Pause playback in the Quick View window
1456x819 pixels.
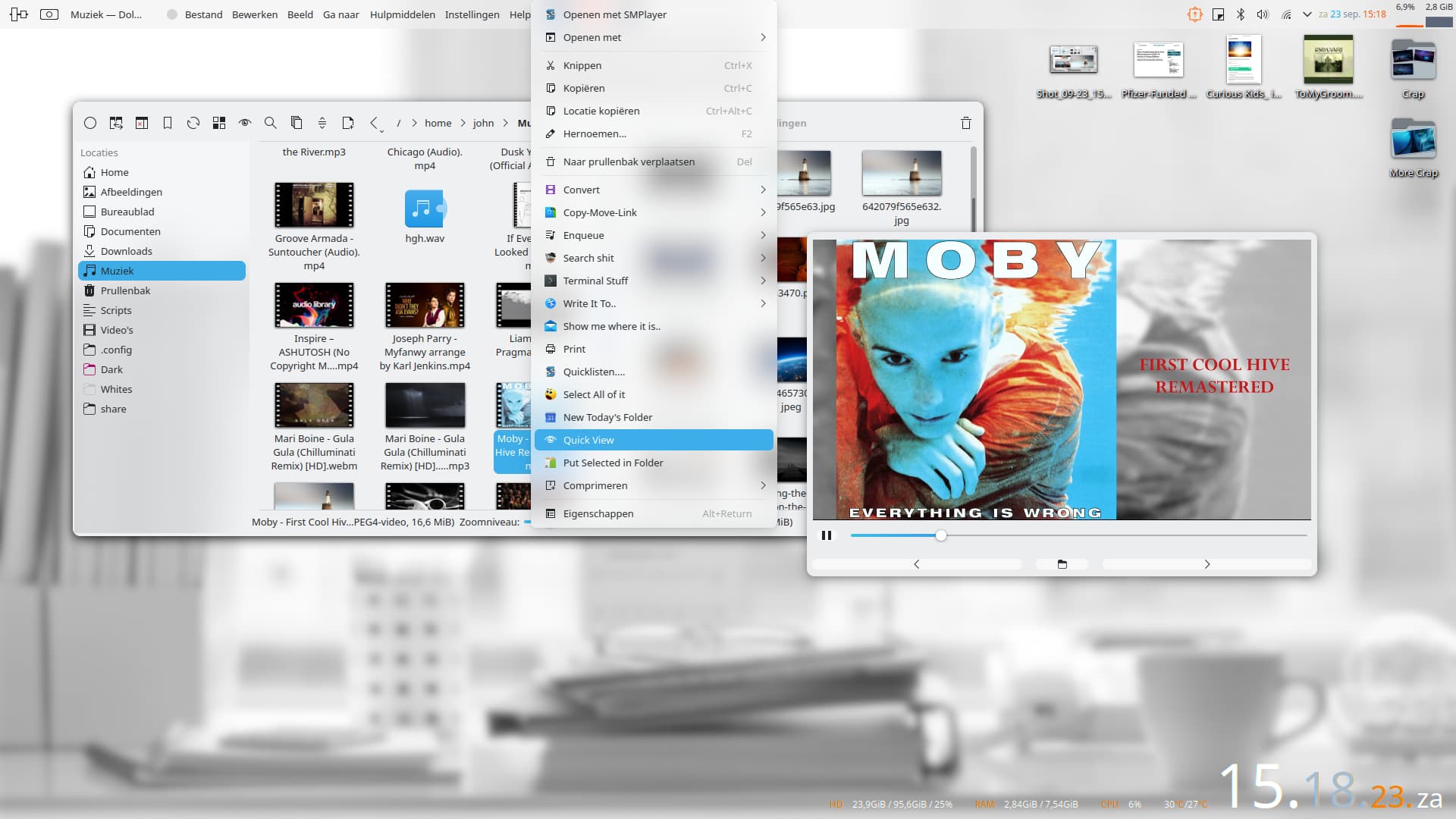pos(827,535)
